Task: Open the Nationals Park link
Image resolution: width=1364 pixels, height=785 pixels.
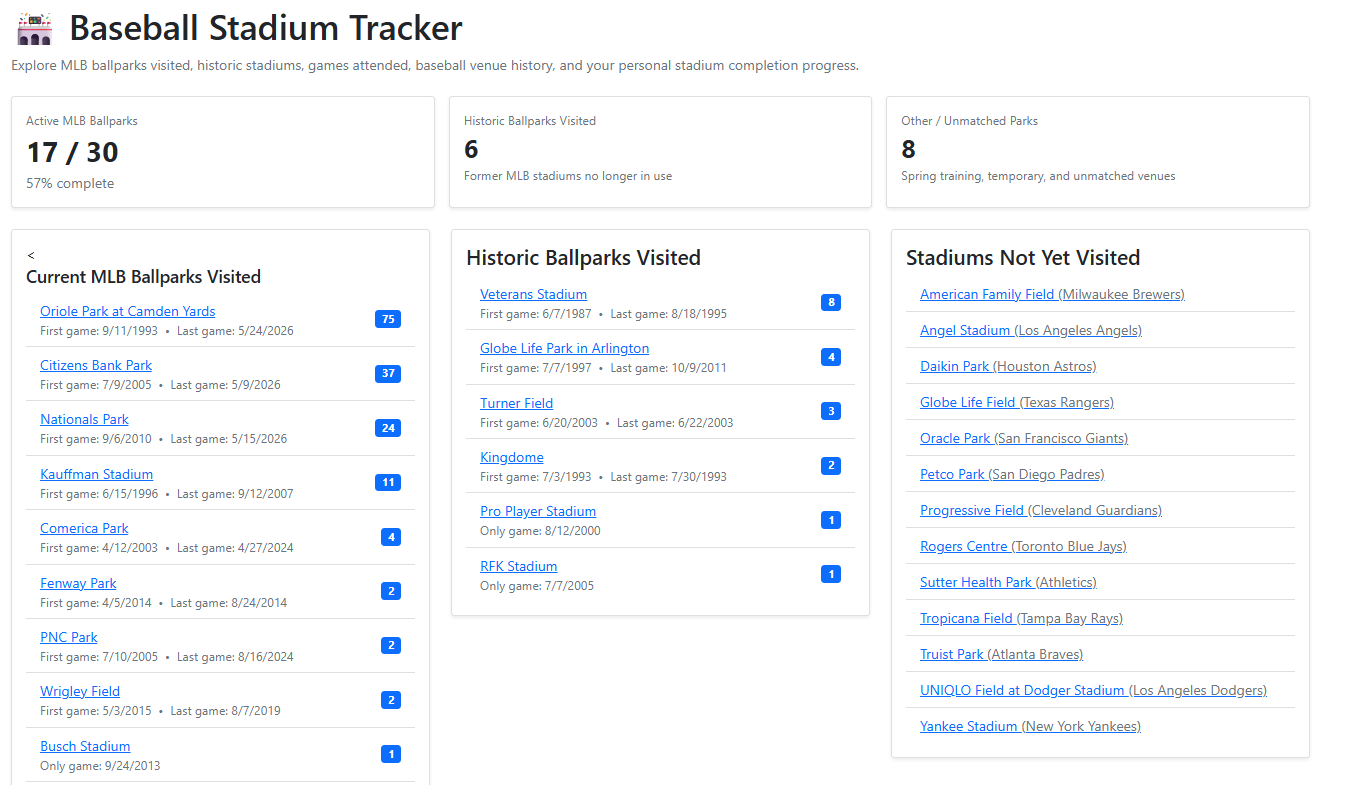Action: coord(84,419)
